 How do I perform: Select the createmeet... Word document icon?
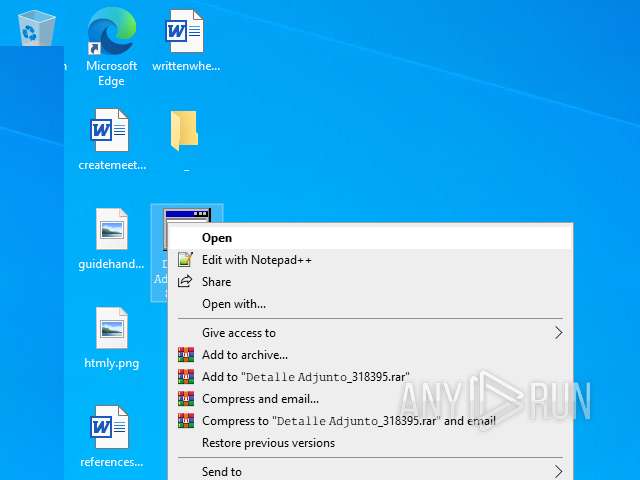coord(109,130)
